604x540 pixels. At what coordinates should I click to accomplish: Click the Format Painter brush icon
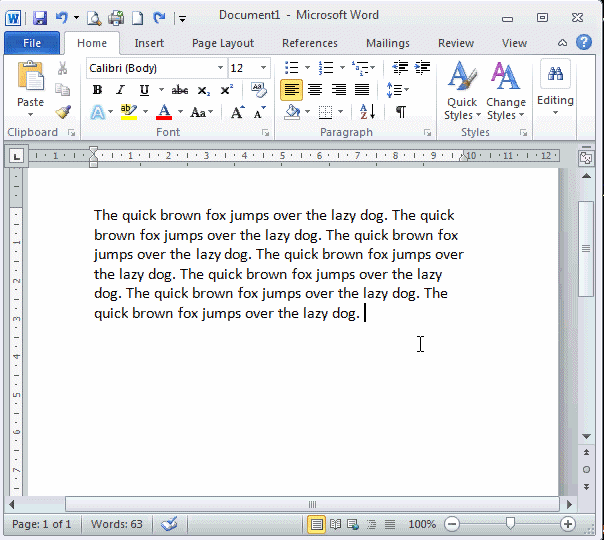63,112
